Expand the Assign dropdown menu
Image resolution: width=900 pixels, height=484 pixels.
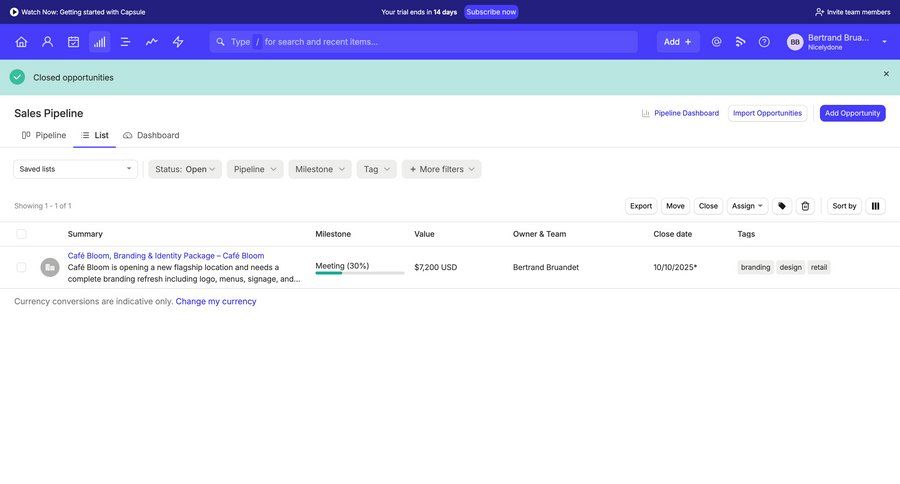[747, 206]
